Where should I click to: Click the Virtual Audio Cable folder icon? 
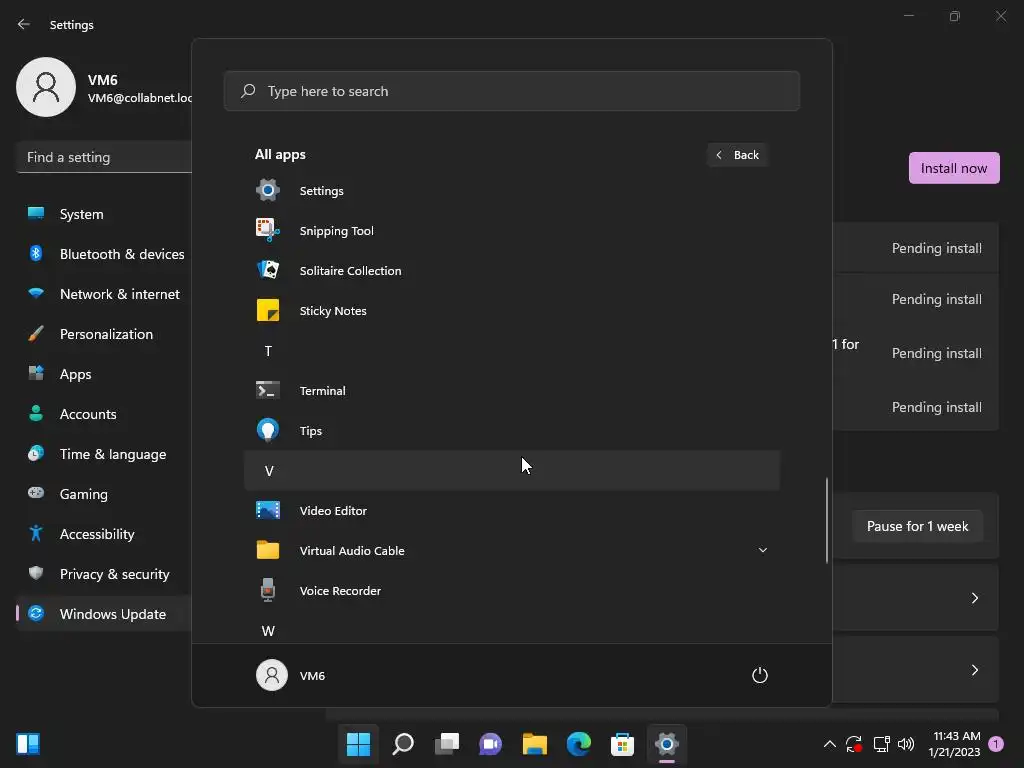click(x=268, y=551)
